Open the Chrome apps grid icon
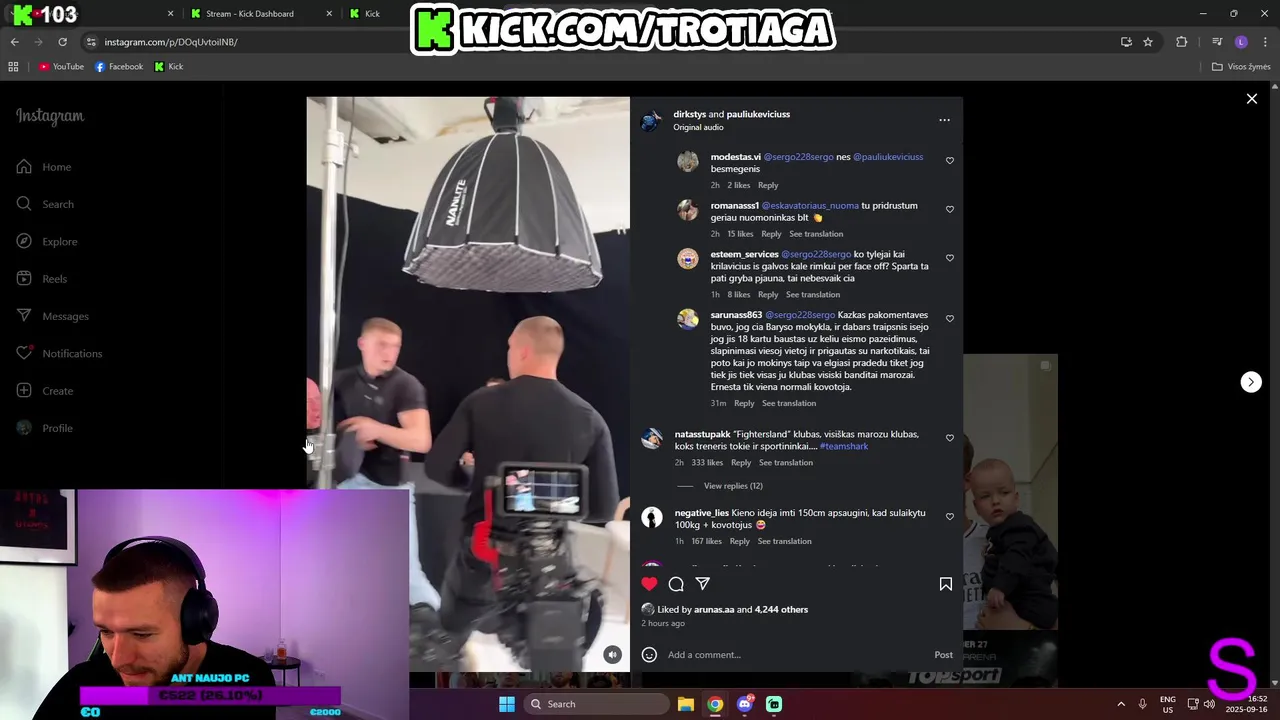Viewport: 1280px width, 720px height. tap(13, 67)
